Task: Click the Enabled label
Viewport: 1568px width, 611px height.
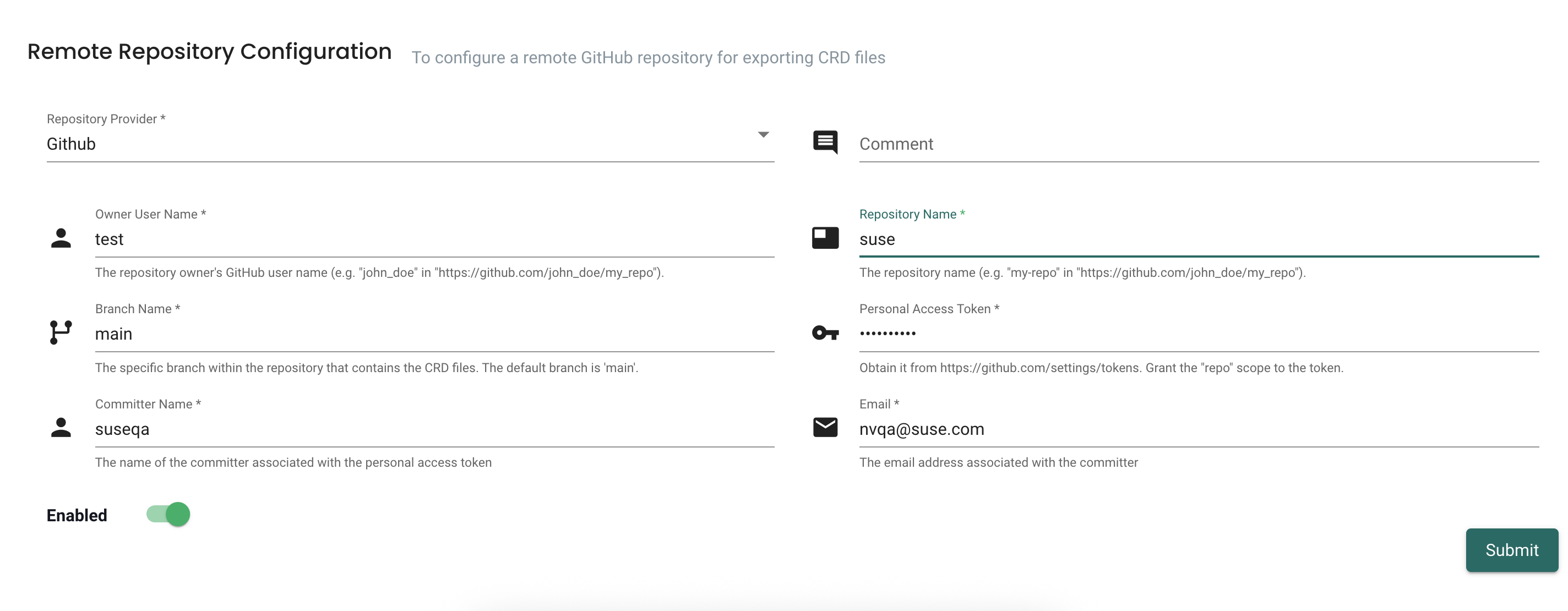Action: coord(76,515)
